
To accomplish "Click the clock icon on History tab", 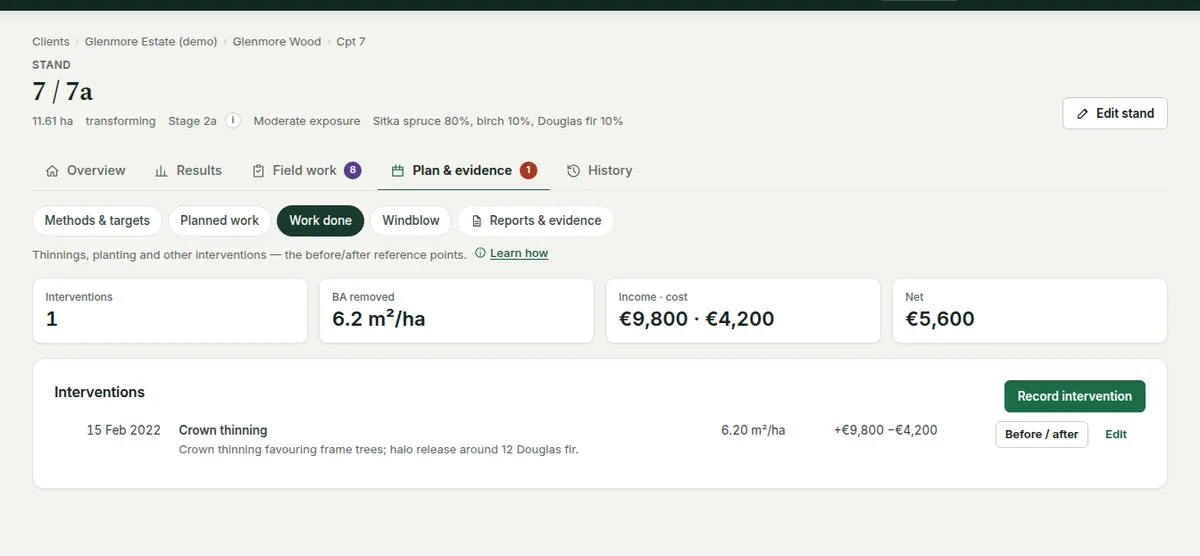I will coord(574,171).
